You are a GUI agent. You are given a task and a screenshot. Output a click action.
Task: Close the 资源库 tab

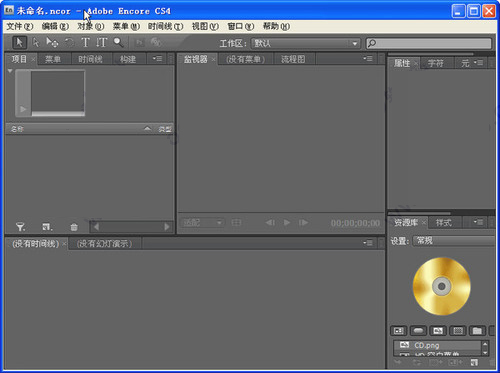pyautogui.click(x=423, y=222)
